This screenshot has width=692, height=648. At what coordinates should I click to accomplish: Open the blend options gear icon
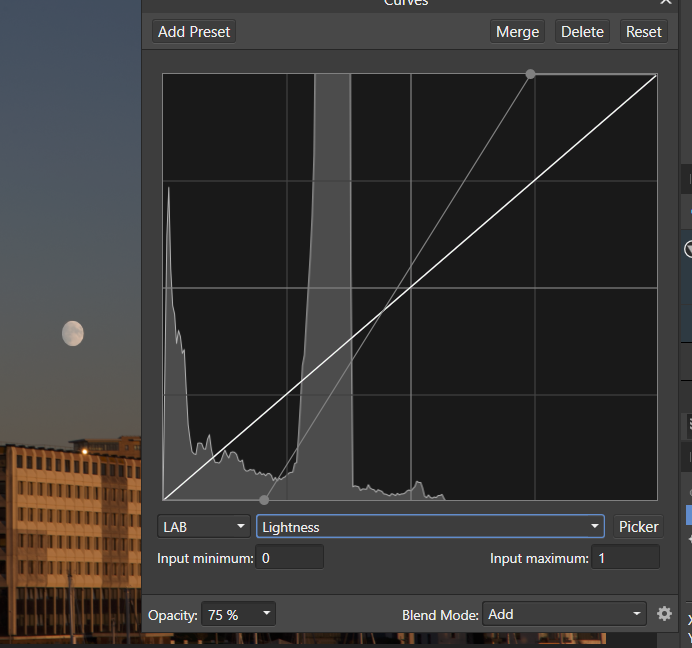[664, 614]
